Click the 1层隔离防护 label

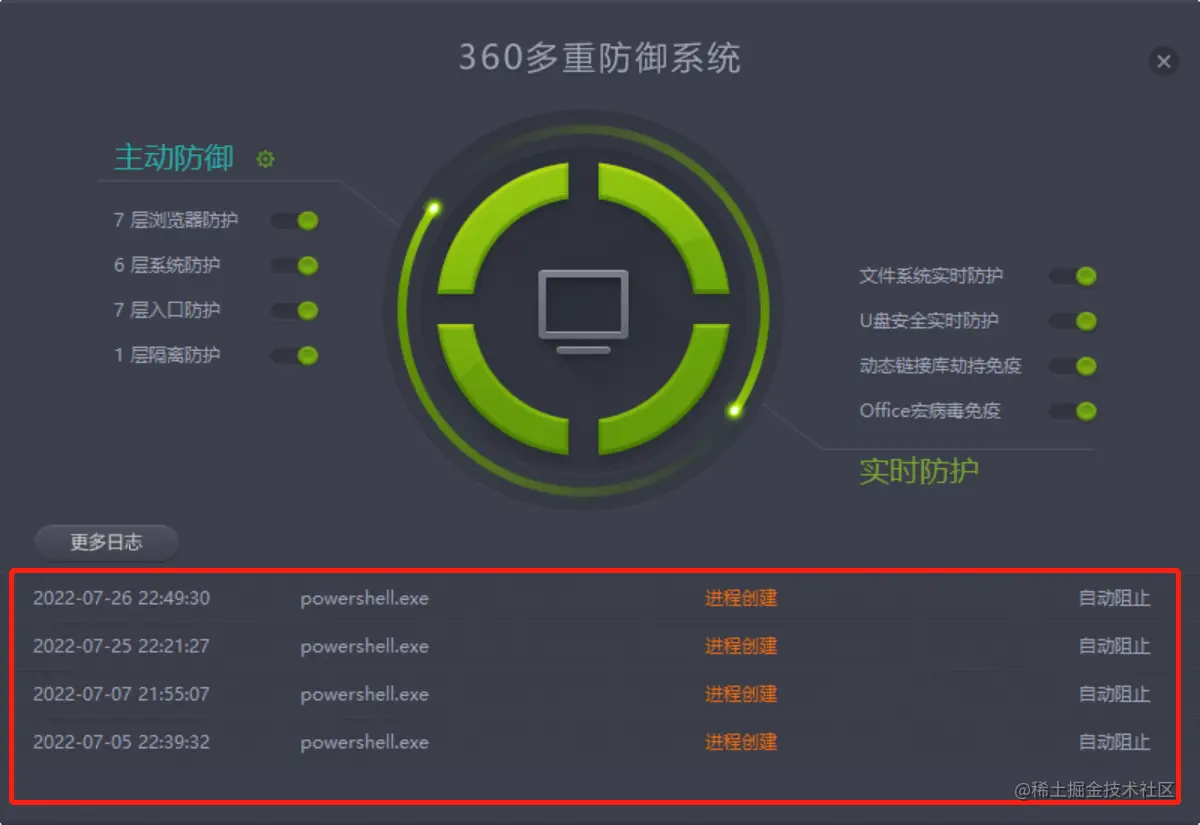167,355
